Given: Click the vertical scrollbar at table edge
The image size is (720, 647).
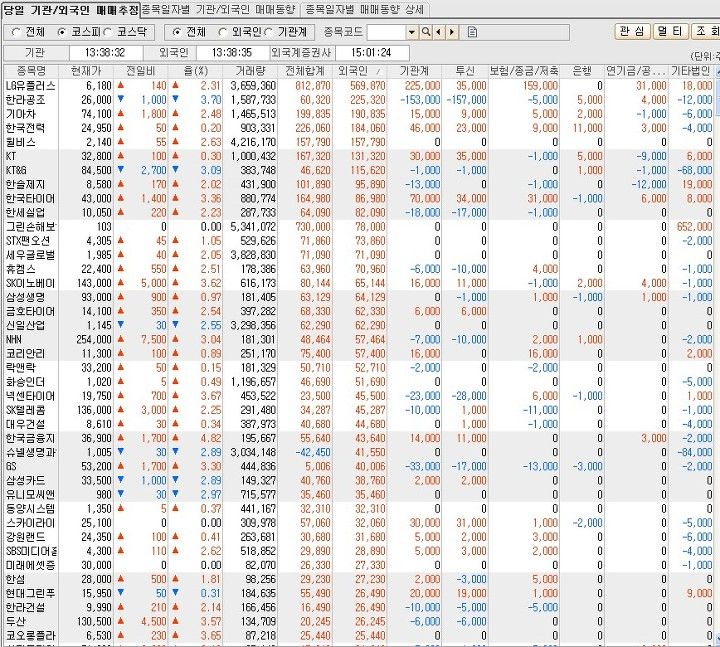Looking at the screenshot, I should pos(717,358).
